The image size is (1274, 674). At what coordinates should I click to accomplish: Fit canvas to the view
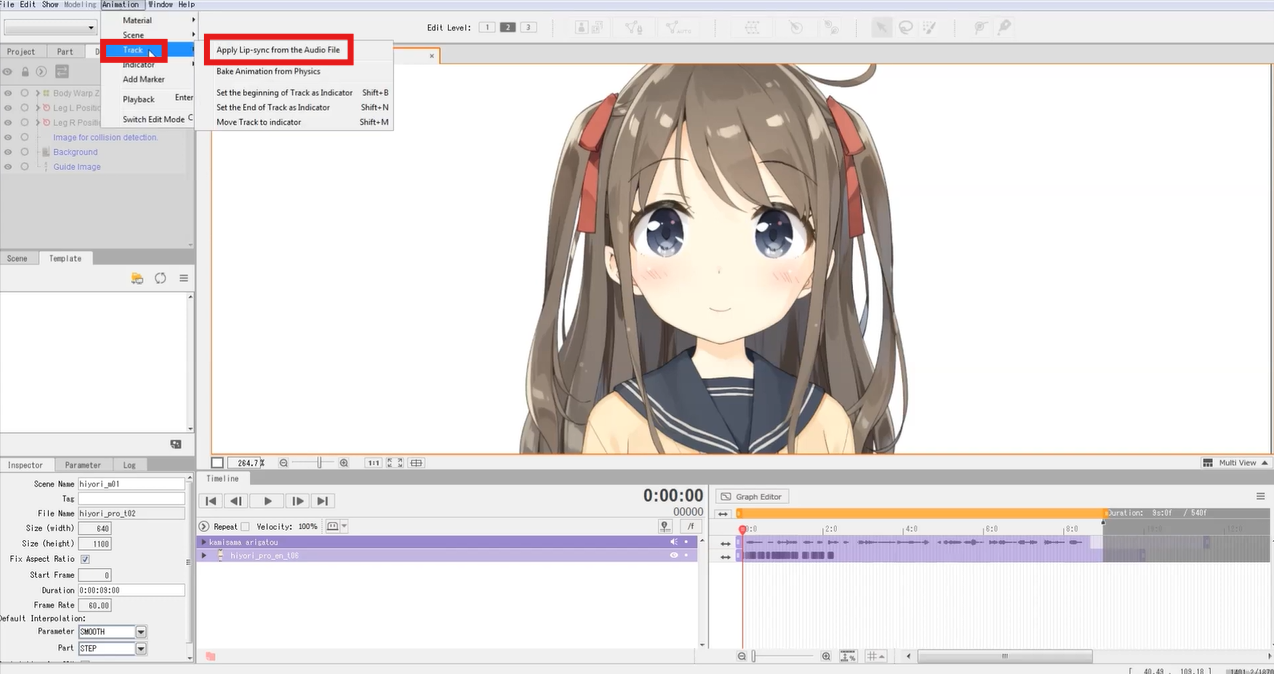[395, 463]
